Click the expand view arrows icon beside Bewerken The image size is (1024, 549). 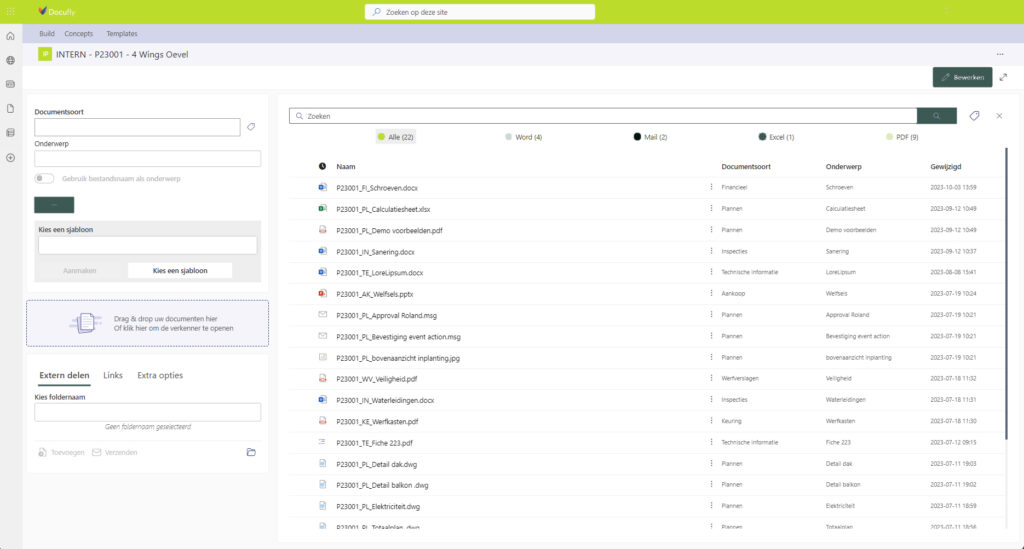click(x=1003, y=77)
